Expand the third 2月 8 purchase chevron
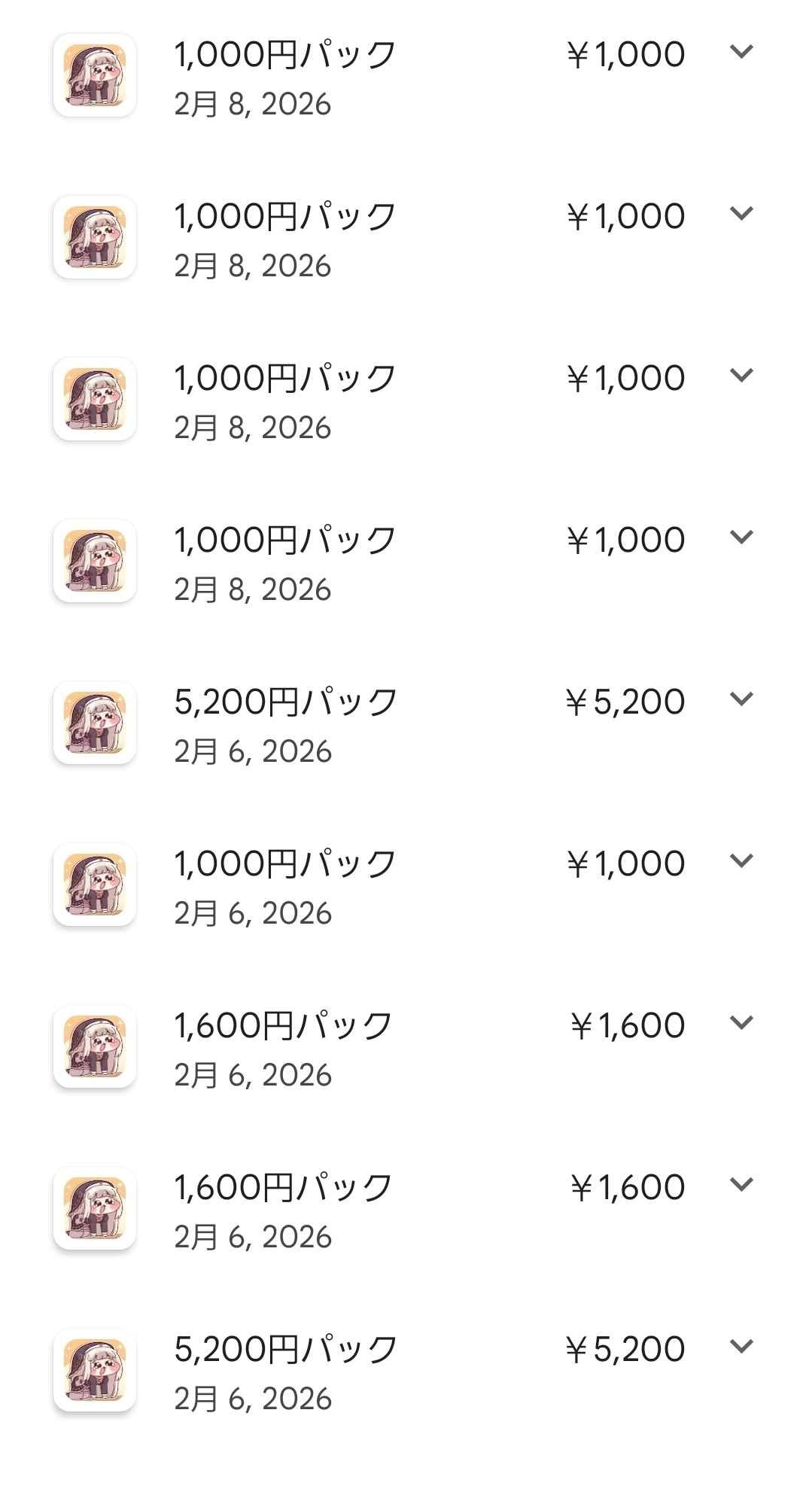 (741, 376)
